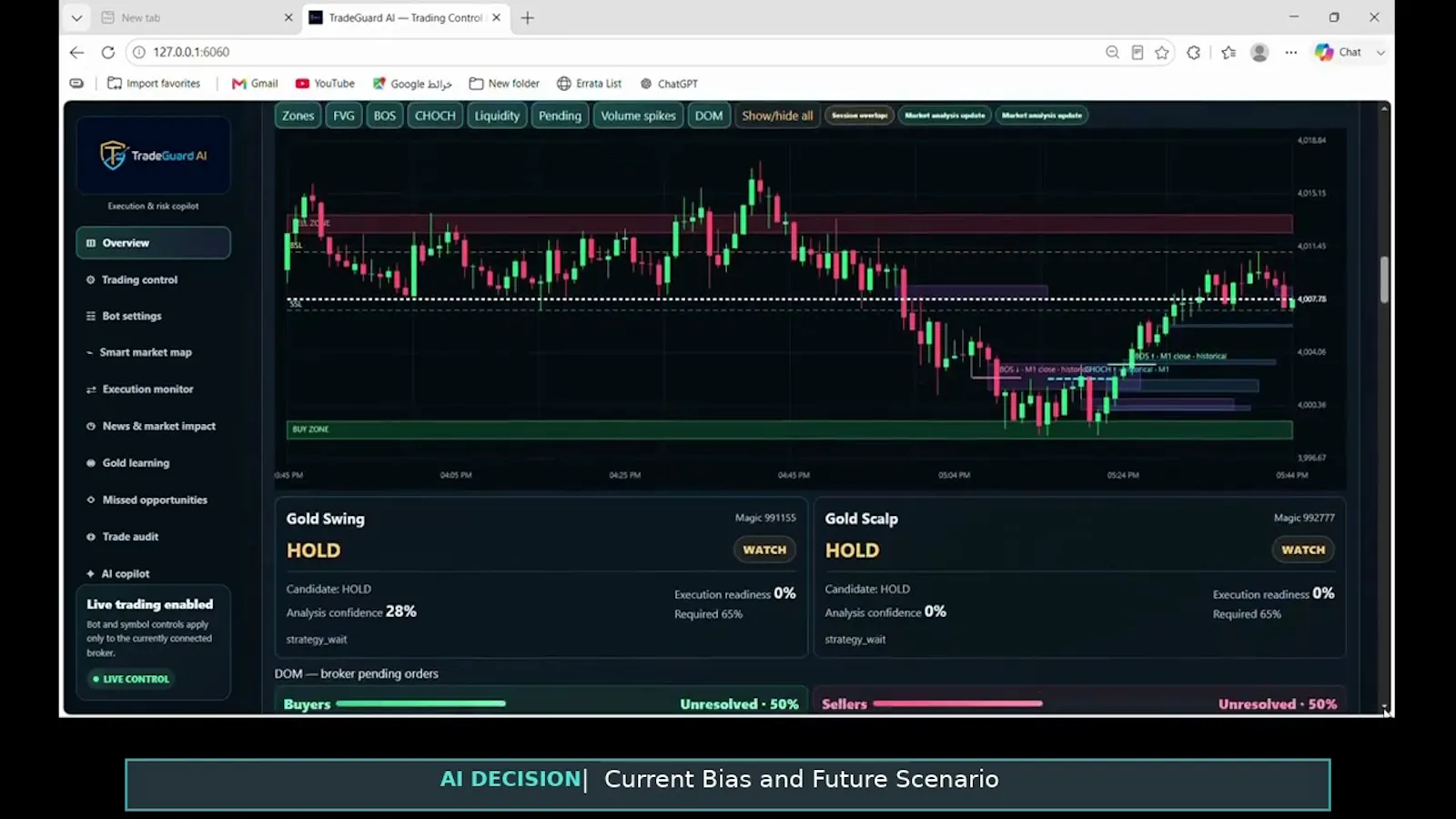Click the page vertical scrollbar thumb
This screenshot has height=819, width=1456.
(x=1384, y=279)
